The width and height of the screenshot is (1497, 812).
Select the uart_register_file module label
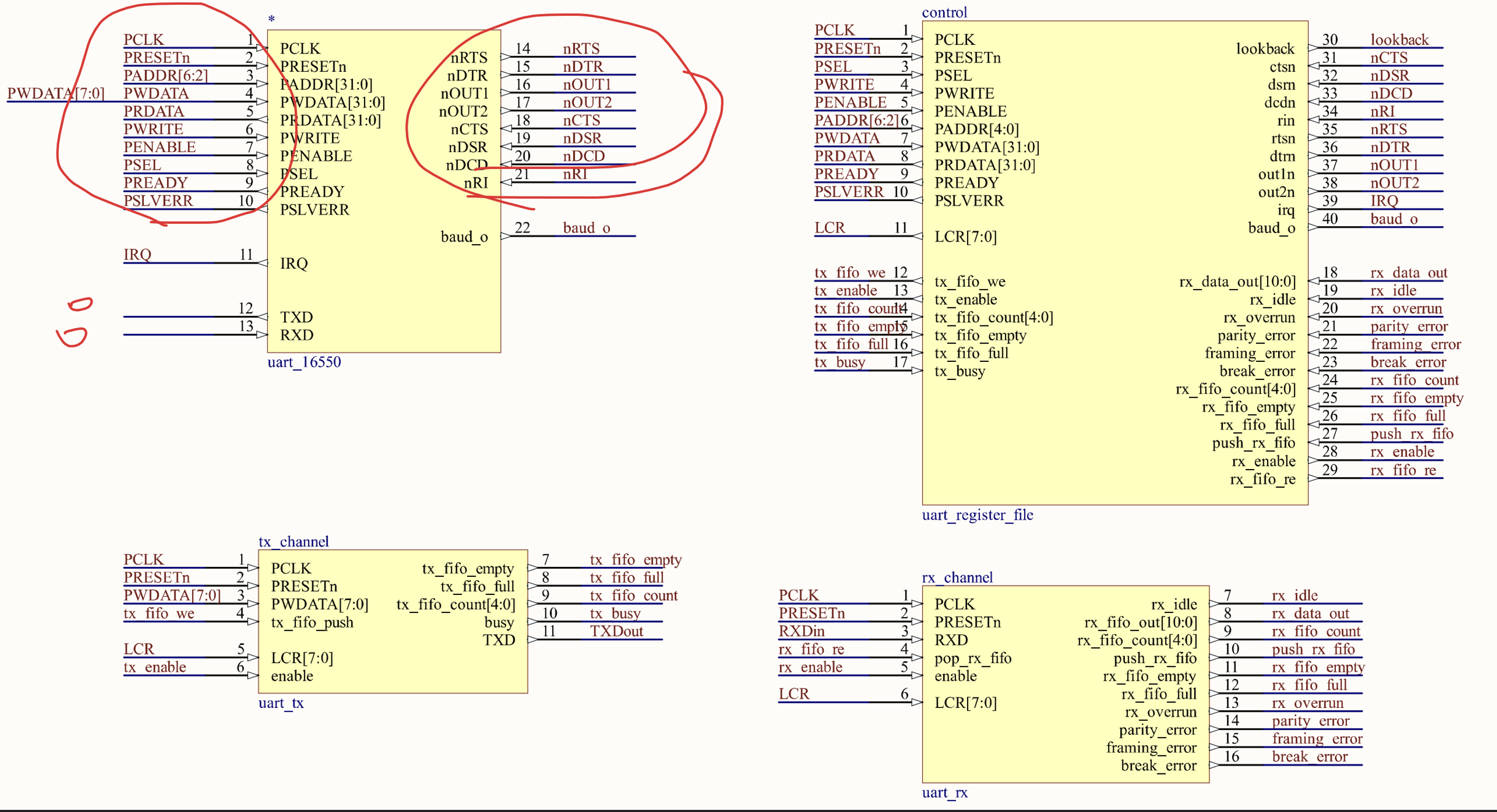977,515
